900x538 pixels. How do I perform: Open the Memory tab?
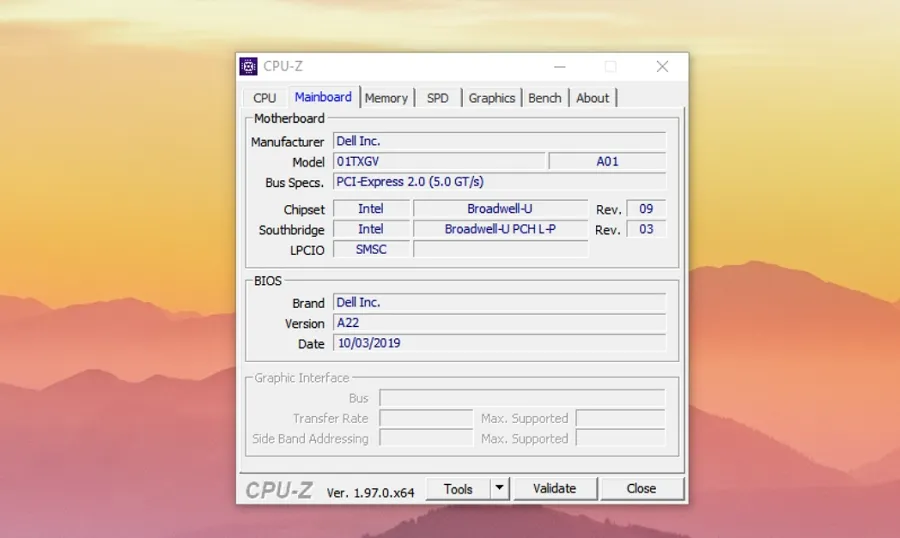(x=386, y=98)
